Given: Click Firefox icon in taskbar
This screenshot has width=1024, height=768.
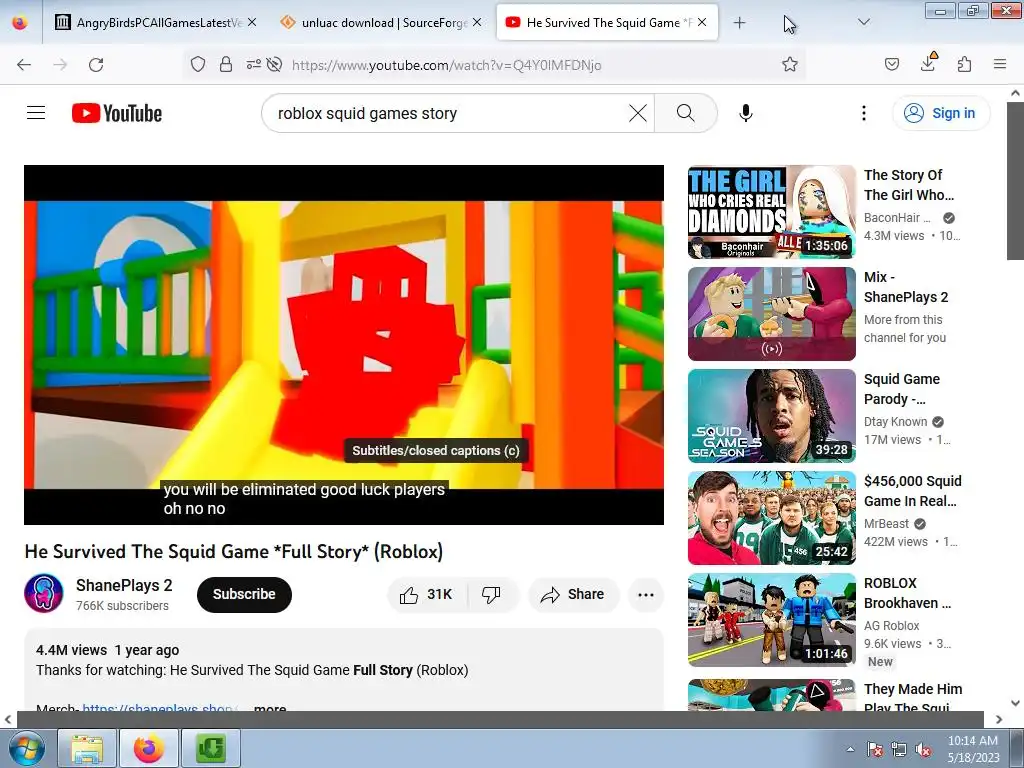Looking at the screenshot, I should tap(149, 748).
